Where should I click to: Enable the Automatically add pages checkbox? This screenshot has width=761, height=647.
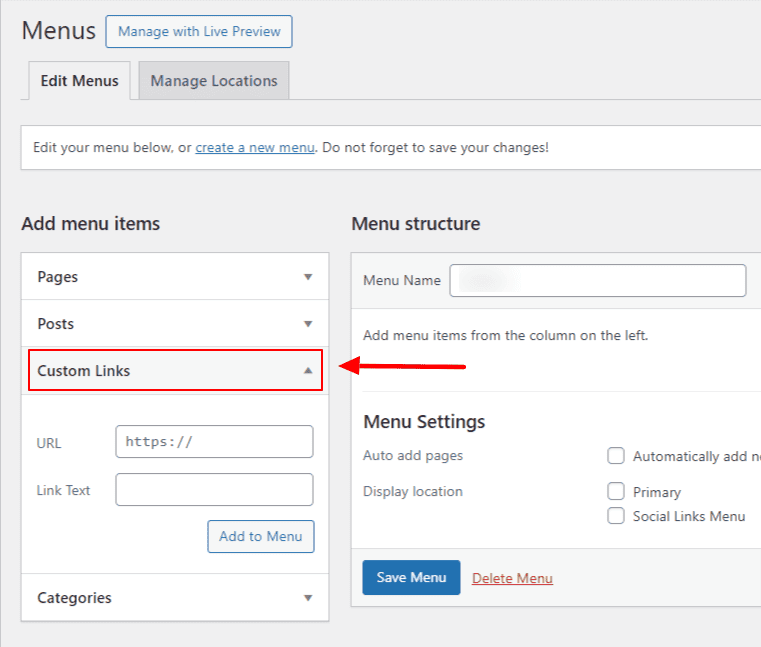pos(616,456)
